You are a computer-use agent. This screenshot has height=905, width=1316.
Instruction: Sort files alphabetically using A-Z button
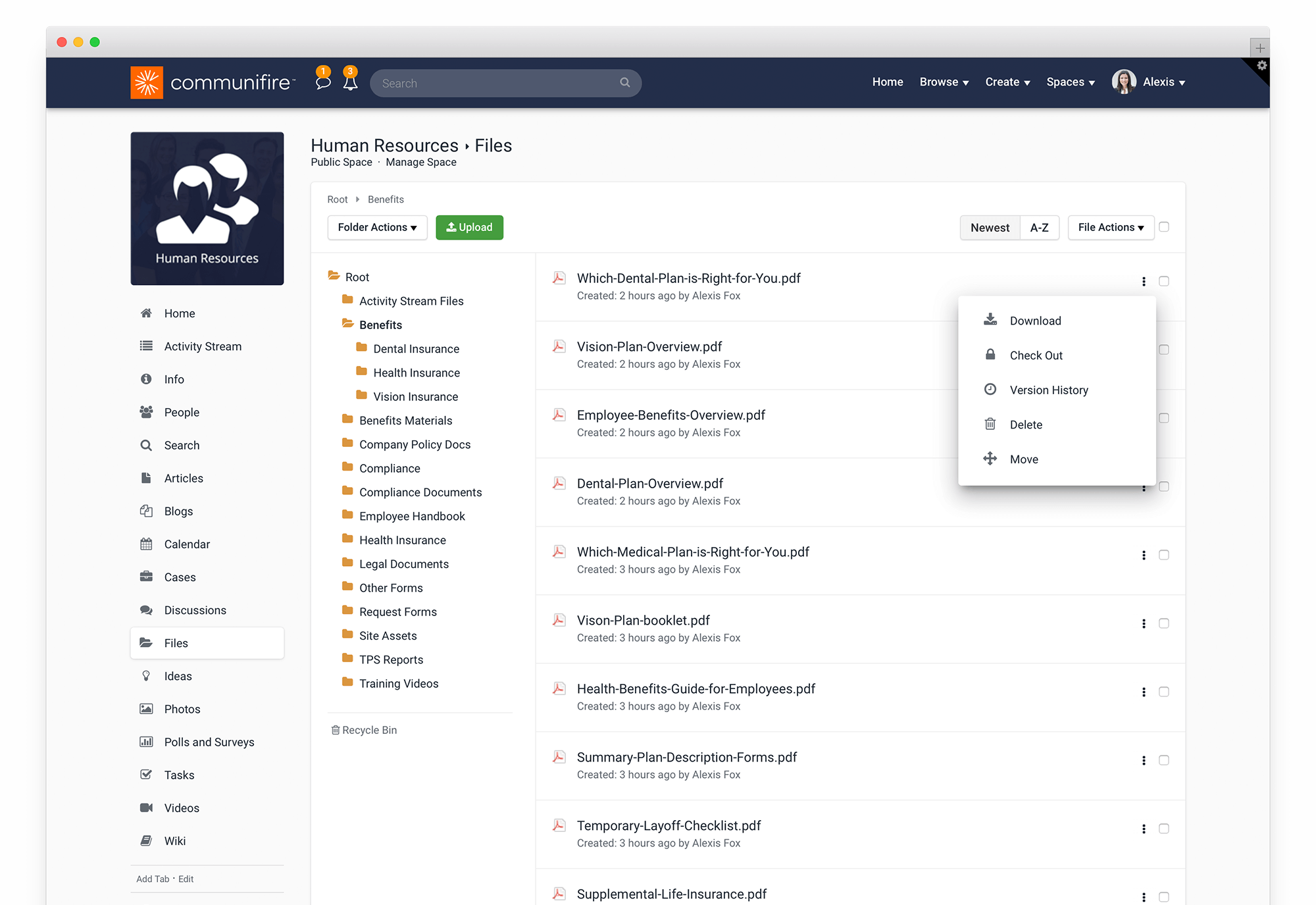pyautogui.click(x=1038, y=227)
